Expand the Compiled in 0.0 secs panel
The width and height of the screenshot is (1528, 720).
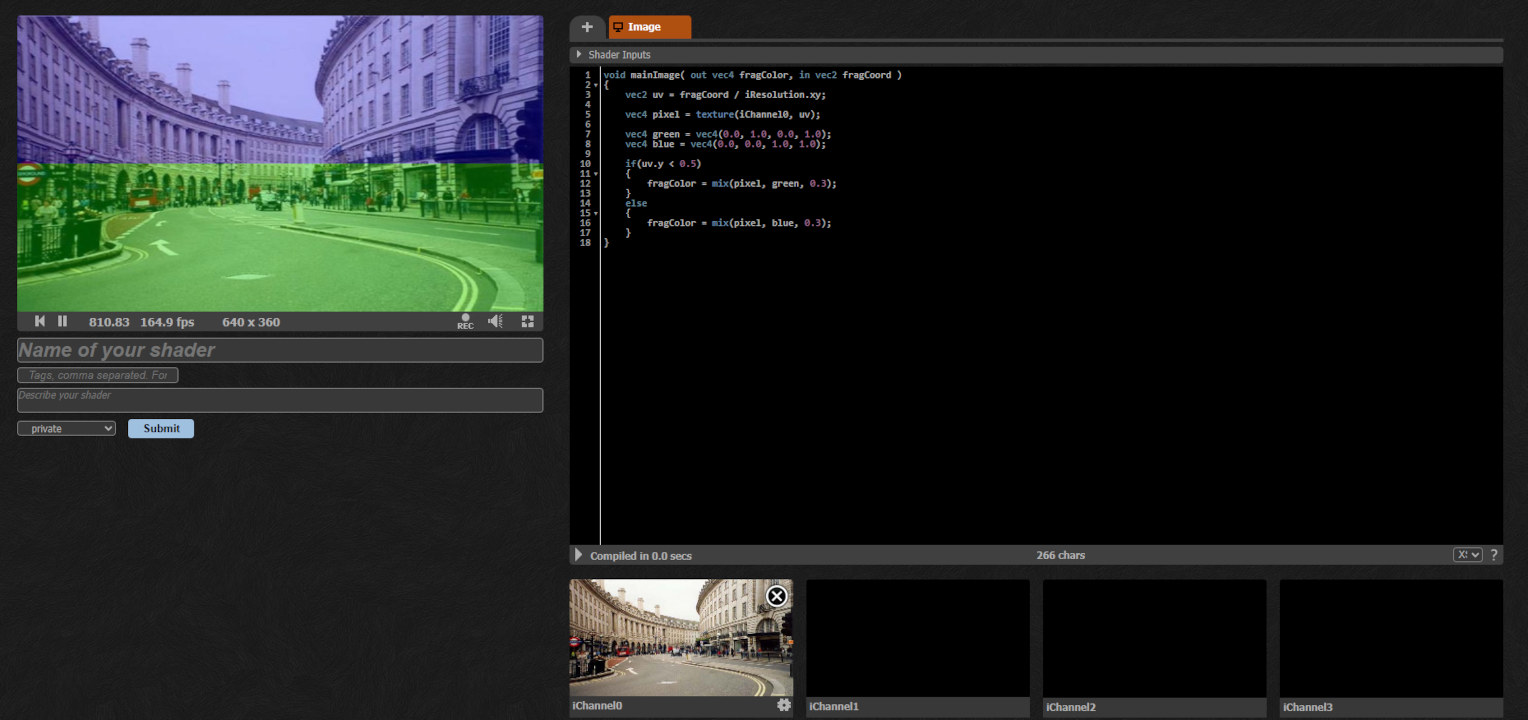point(577,554)
